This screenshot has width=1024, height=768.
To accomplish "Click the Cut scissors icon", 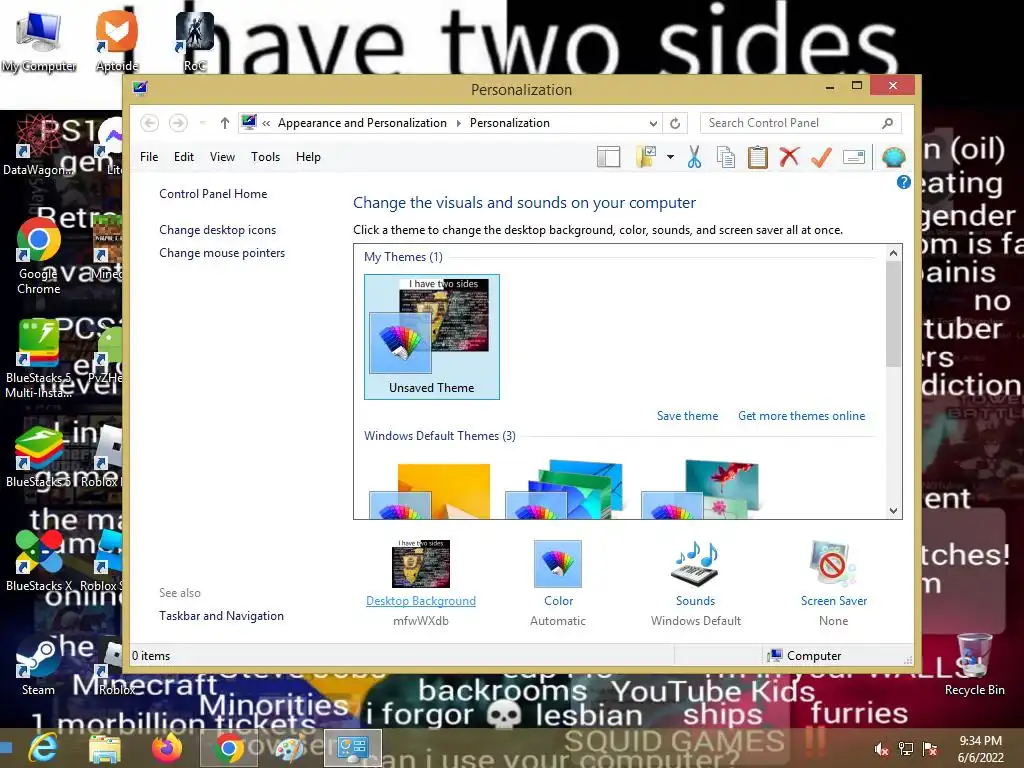I will pyautogui.click(x=694, y=157).
